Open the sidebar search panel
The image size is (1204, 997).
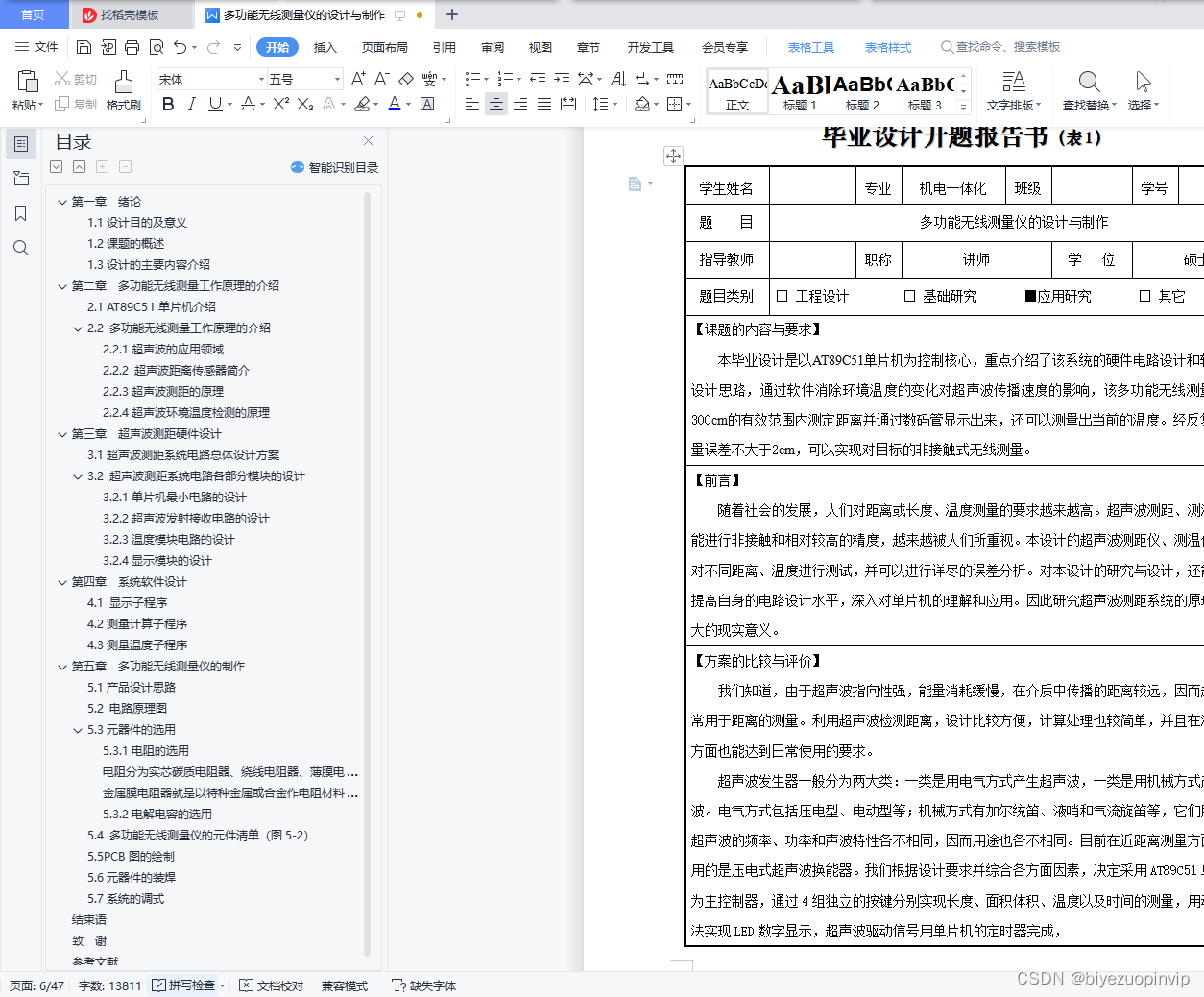21,247
